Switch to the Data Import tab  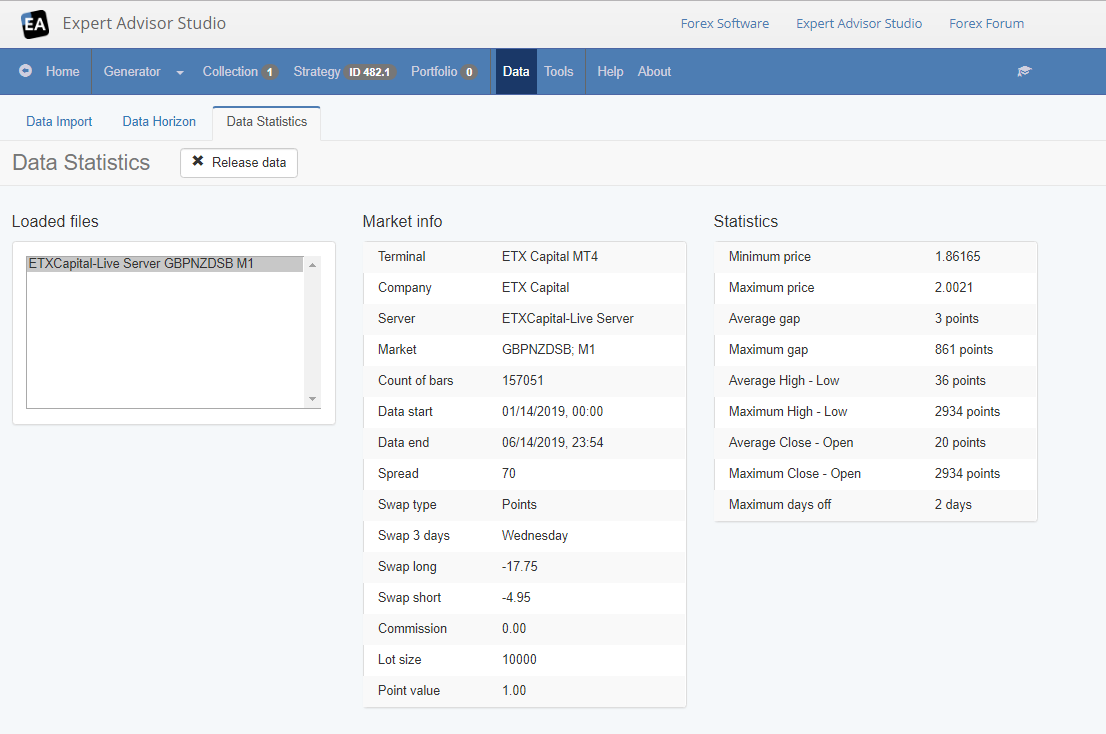click(x=59, y=121)
